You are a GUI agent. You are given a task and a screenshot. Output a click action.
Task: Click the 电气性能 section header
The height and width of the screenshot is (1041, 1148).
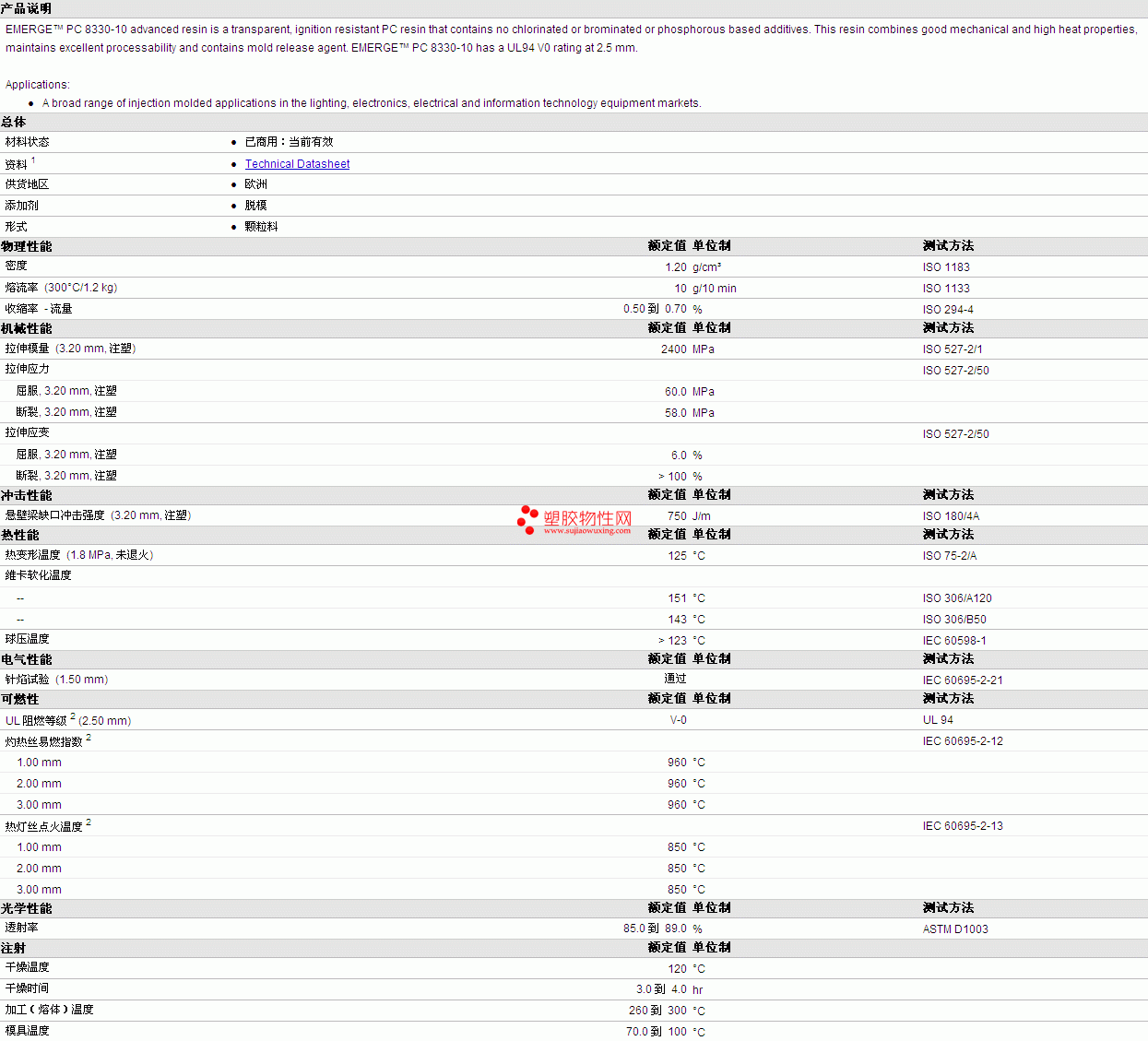point(27,659)
